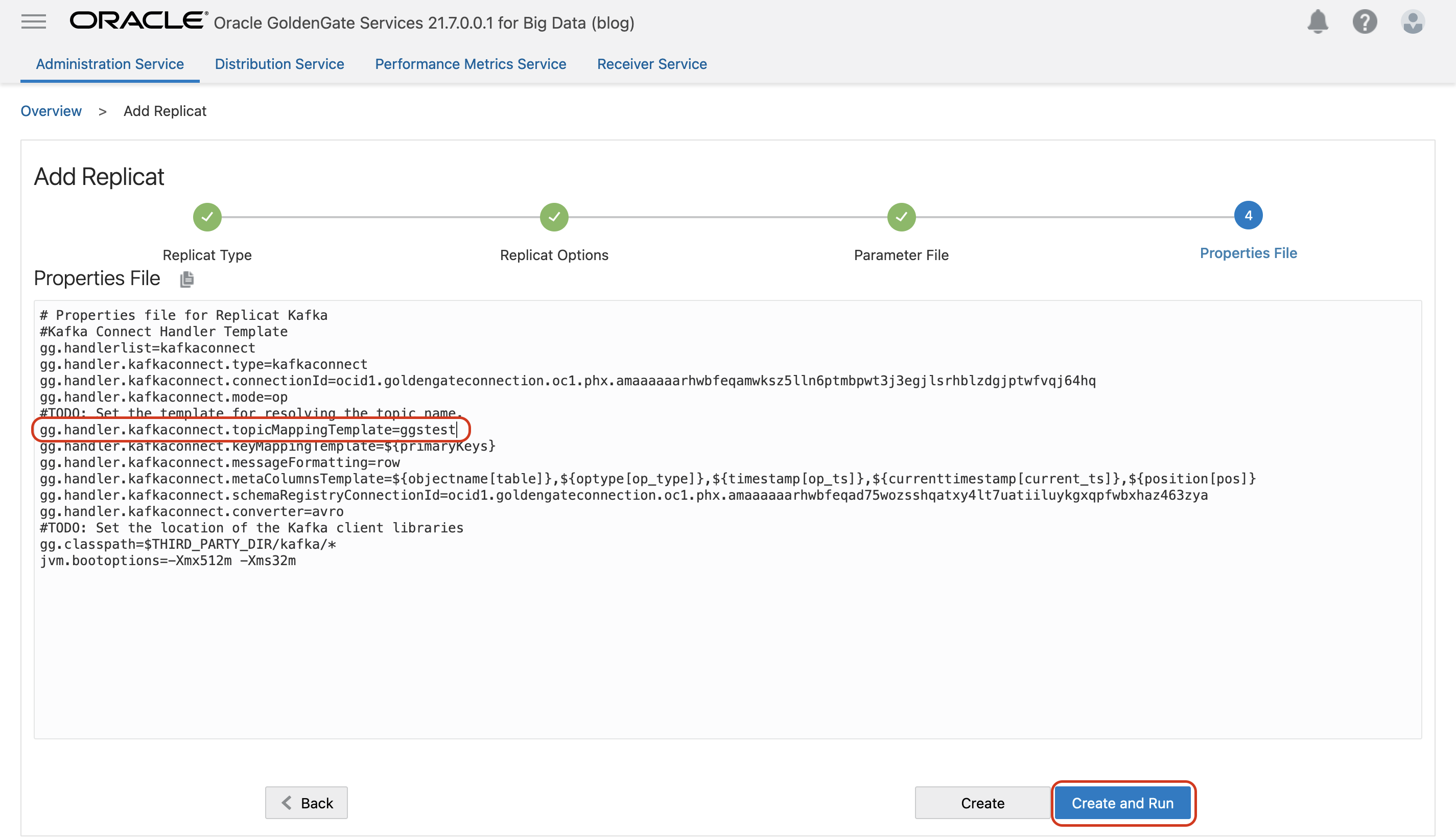Click the Replicat Options step checkmark

[553, 217]
